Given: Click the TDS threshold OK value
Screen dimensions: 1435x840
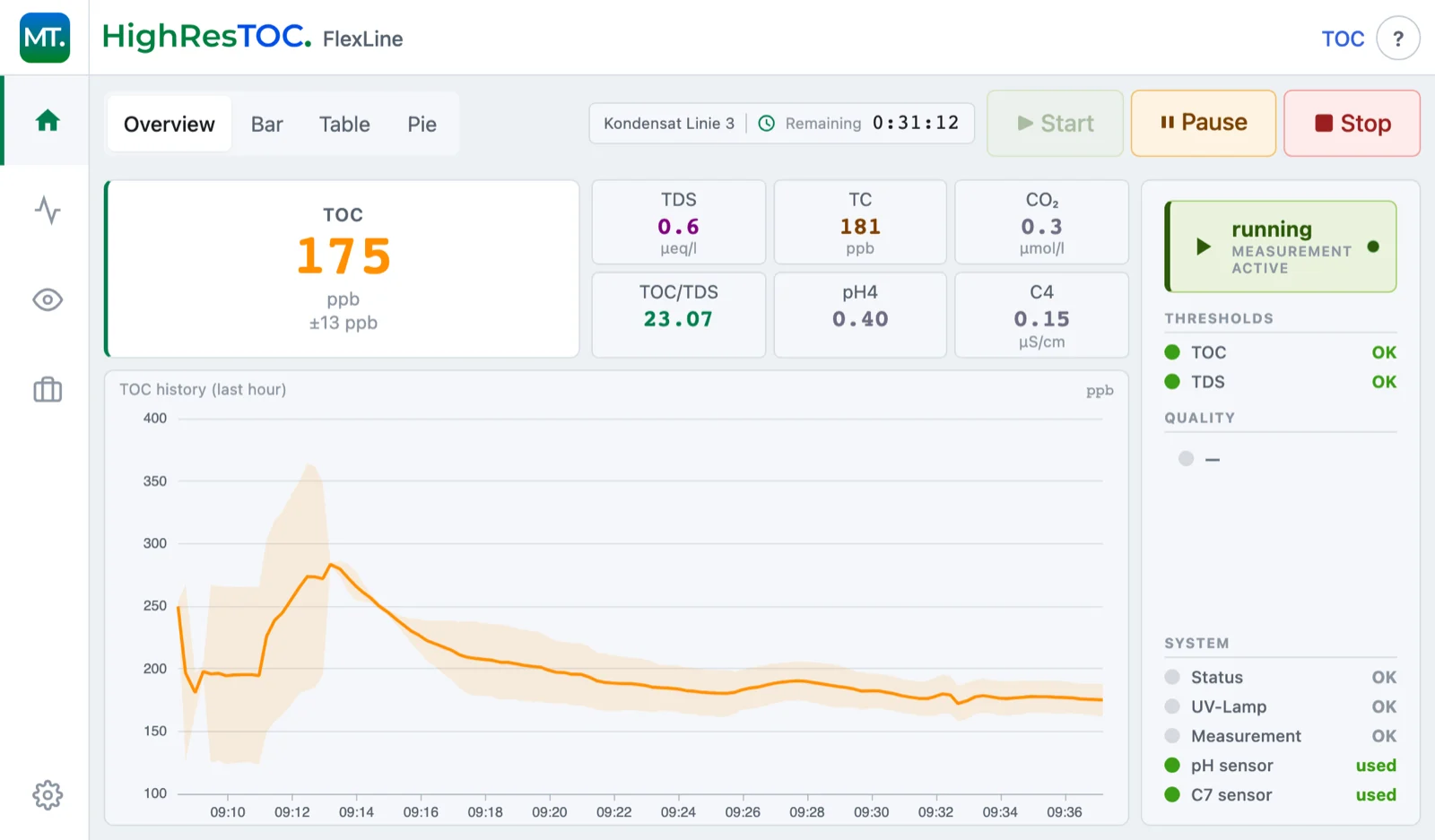Looking at the screenshot, I should (1384, 382).
